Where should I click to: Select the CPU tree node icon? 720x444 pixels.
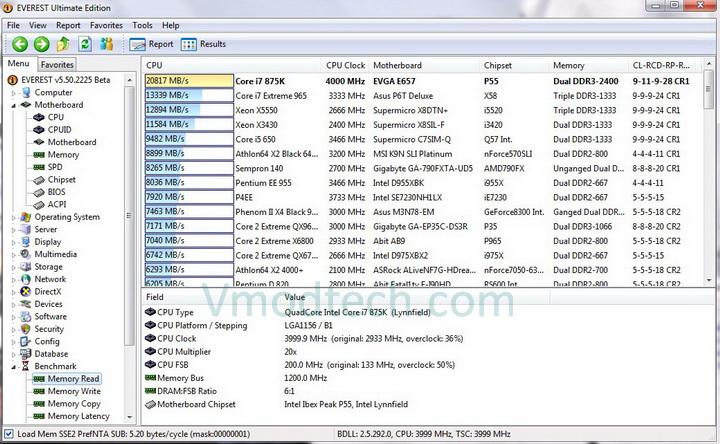(39, 117)
